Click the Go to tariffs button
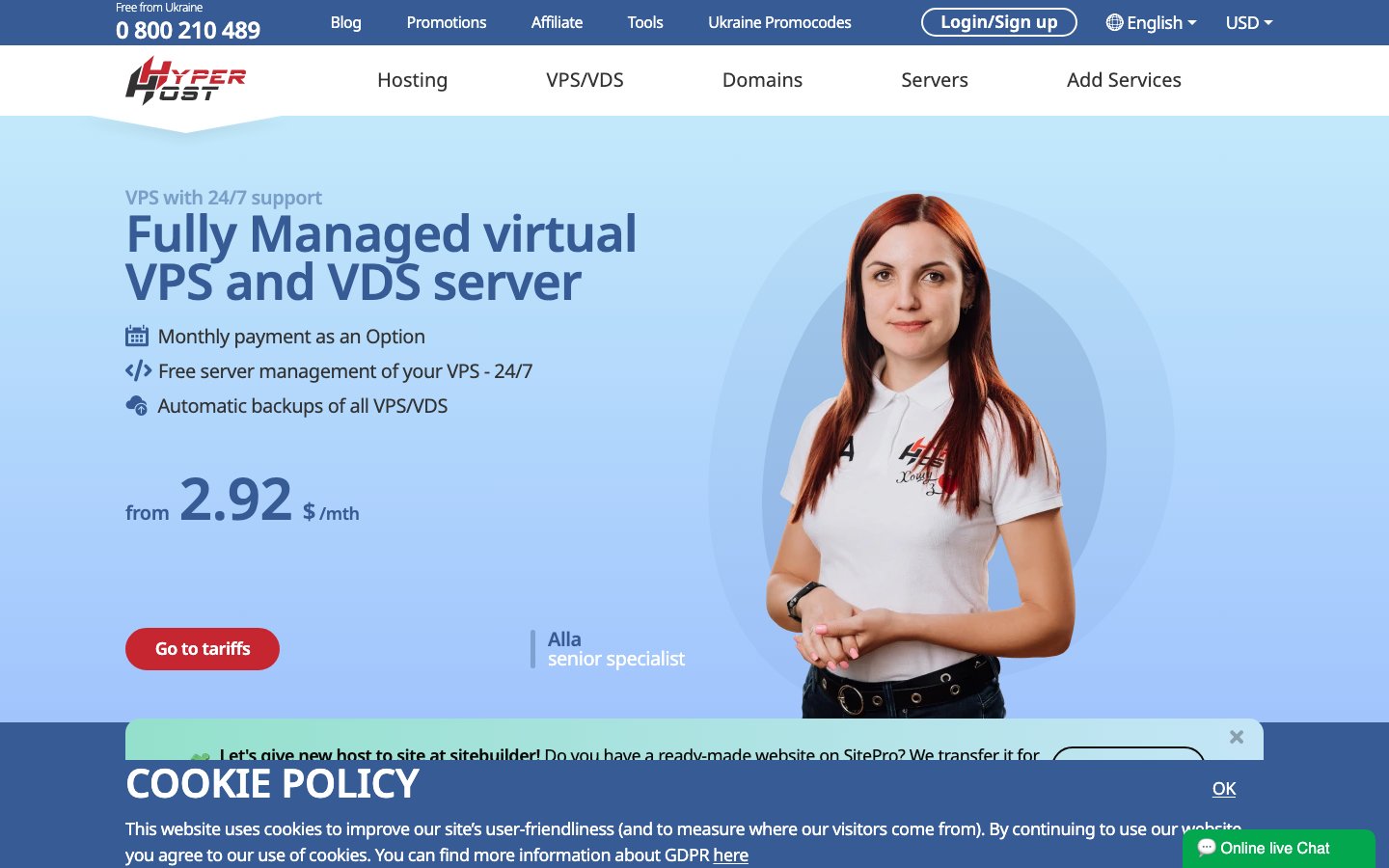 (203, 649)
